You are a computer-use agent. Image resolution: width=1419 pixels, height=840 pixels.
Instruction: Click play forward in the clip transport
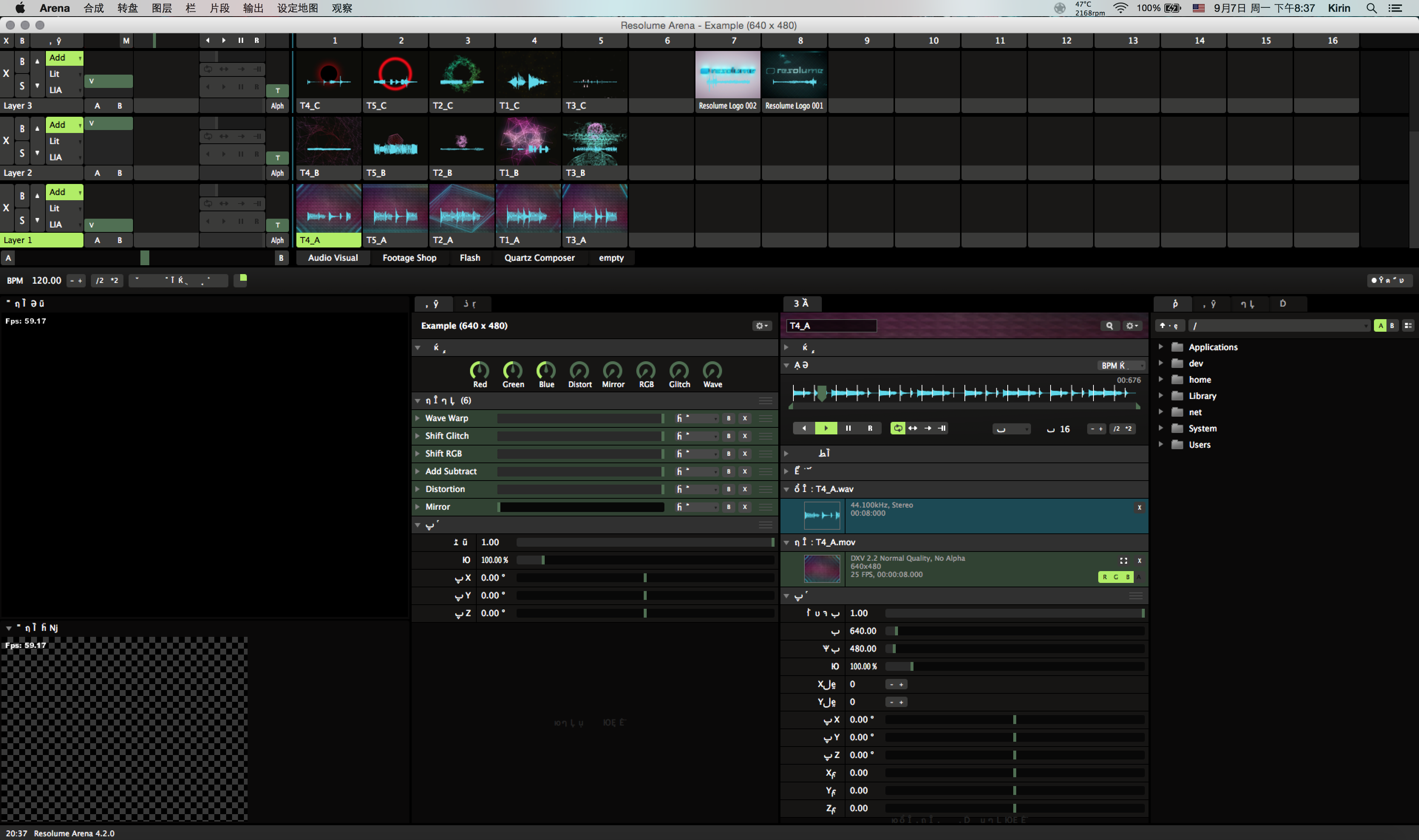pos(826,428)
